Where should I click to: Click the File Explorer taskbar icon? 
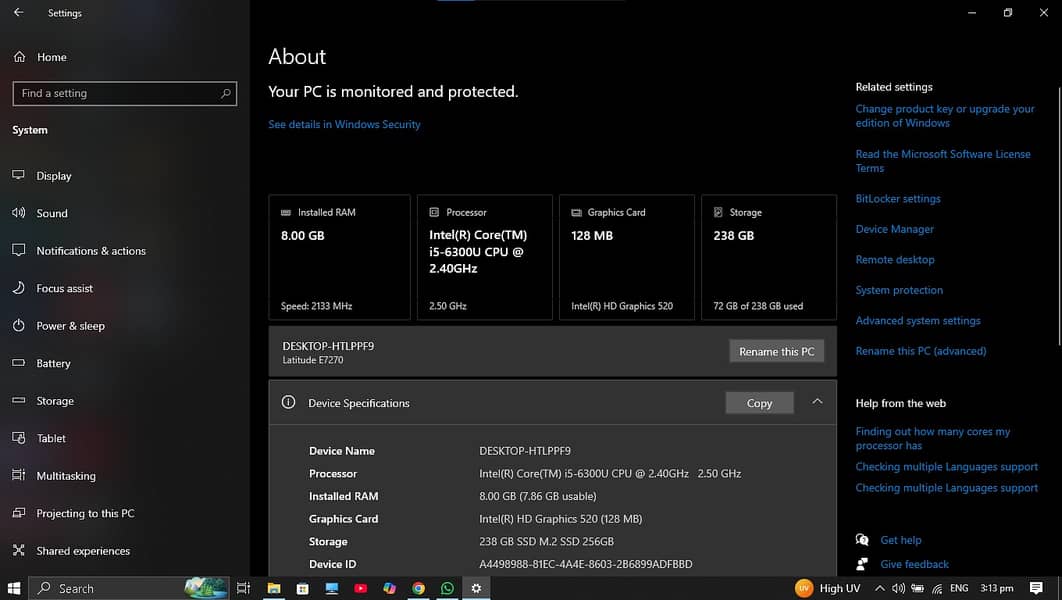(273, 589)
